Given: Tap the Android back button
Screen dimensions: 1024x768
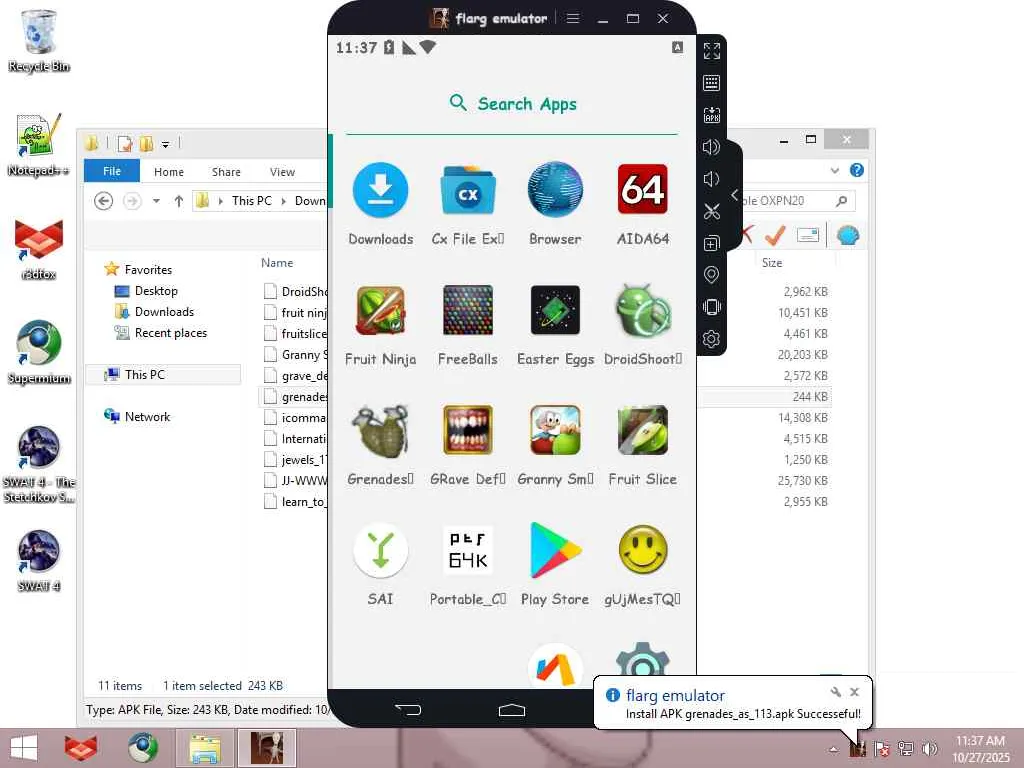Looking at the screenshot, I should pos(408,710).
